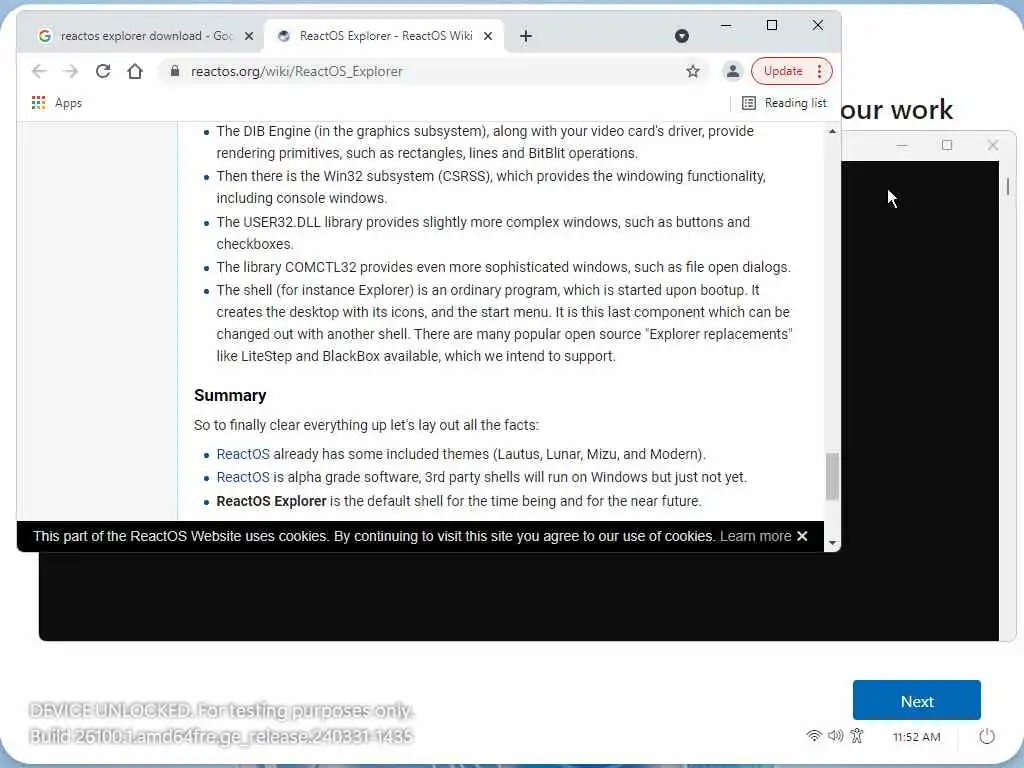The width and height of the screenshot is (1024, 768).
Task: Click the Chrome Update button
Action: click(783, 71)
